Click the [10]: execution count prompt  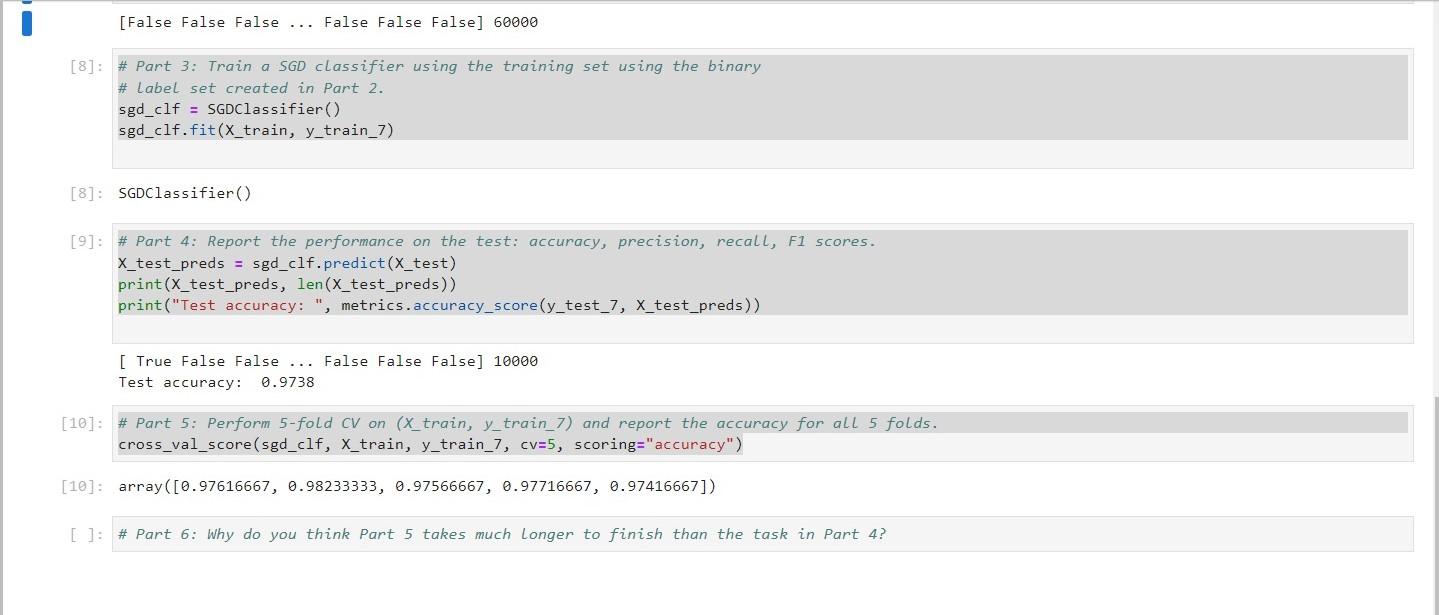(78, 422)
